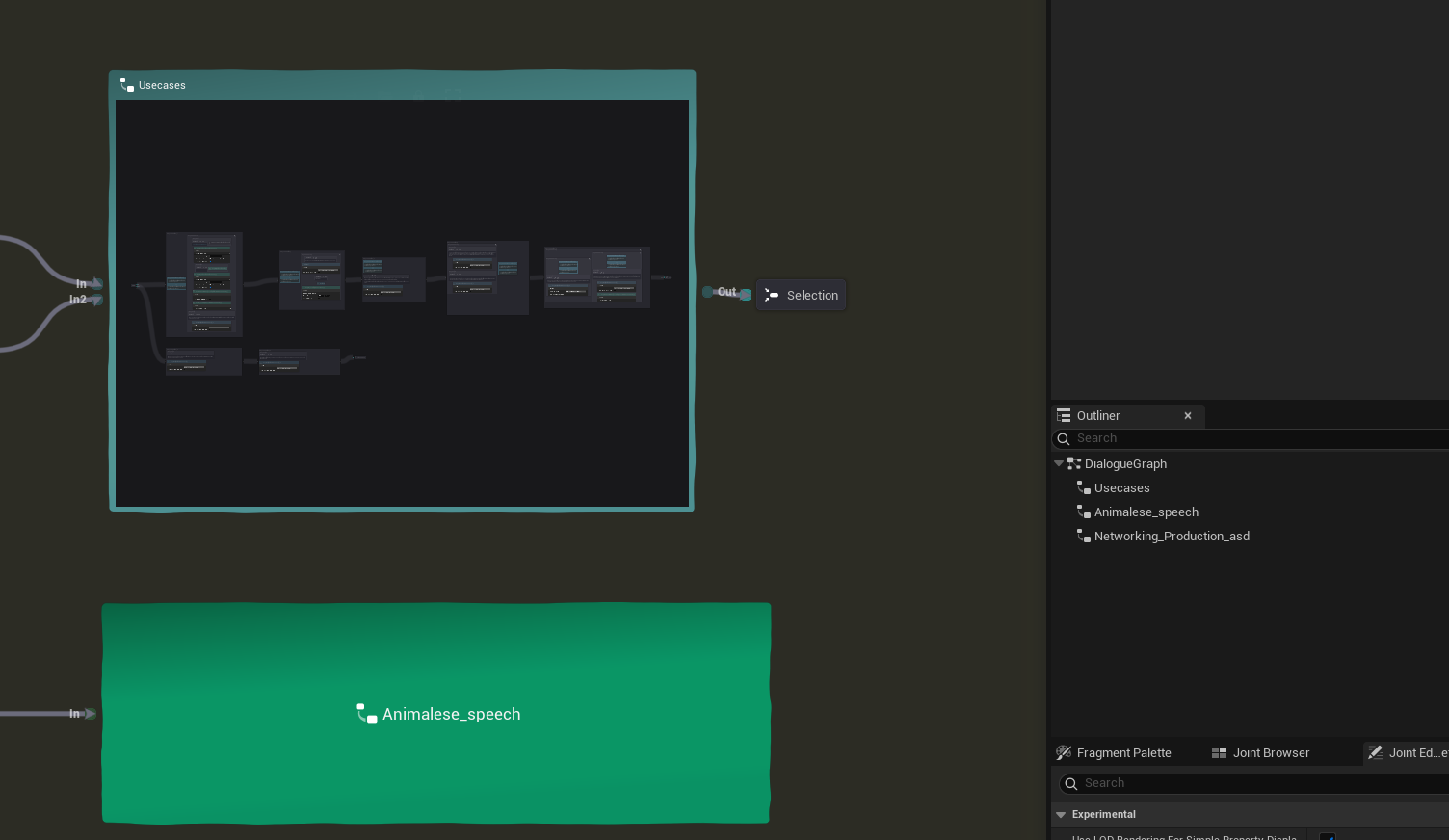Collapse the DialogueGraph tree in Outliner

pos(1059,463)
